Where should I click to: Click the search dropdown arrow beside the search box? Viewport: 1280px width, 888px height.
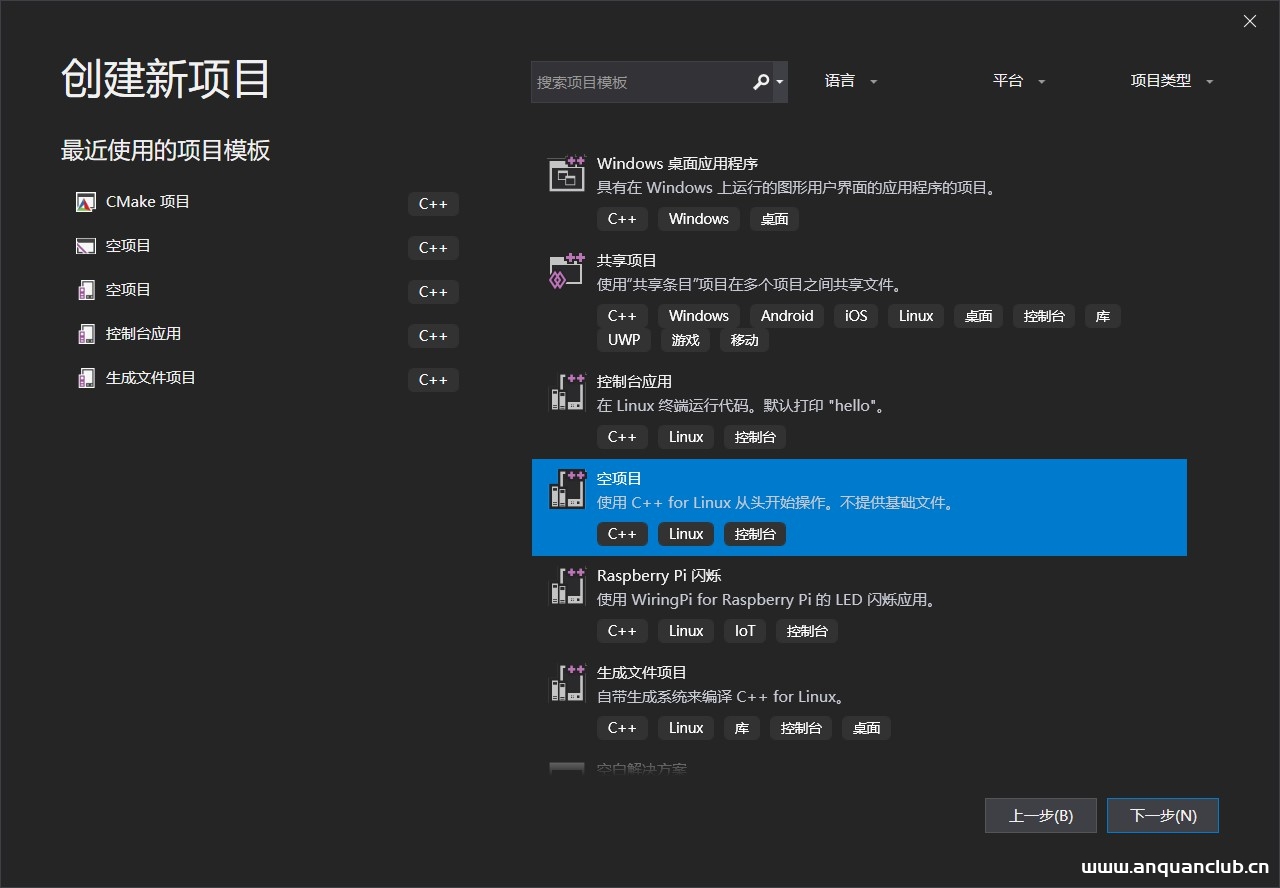pos(780,81)
